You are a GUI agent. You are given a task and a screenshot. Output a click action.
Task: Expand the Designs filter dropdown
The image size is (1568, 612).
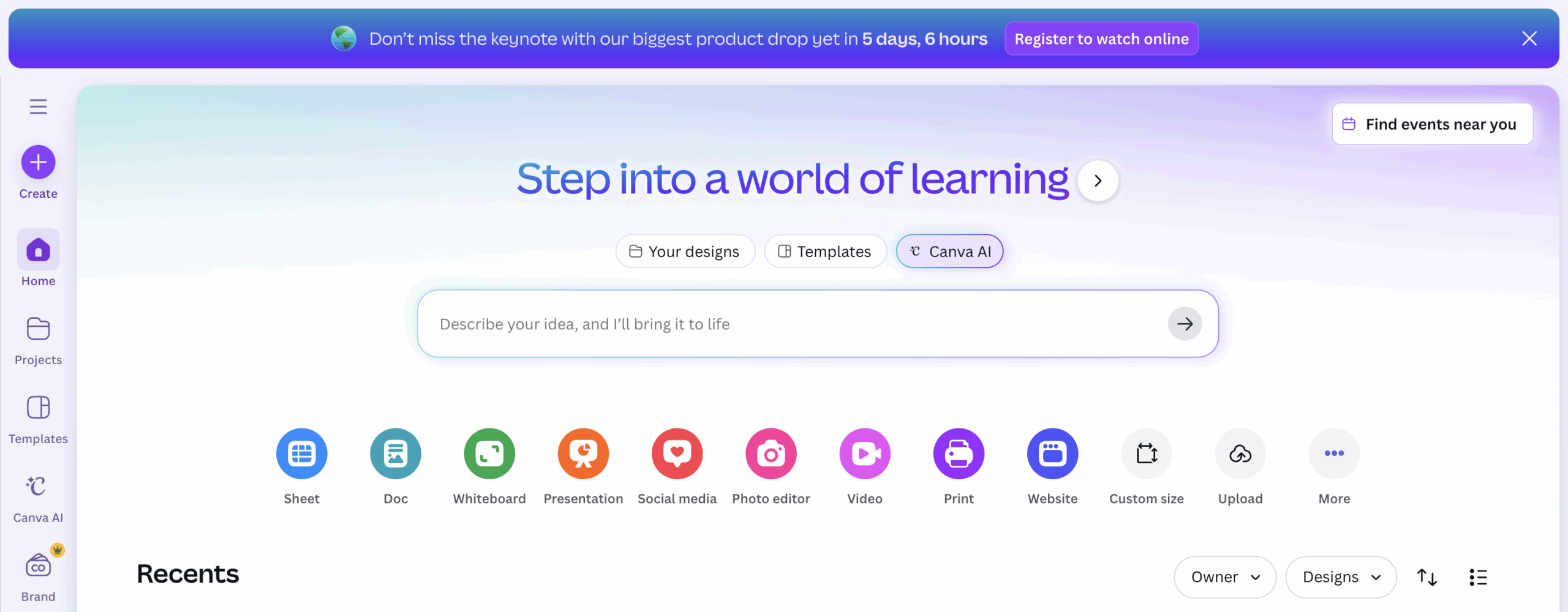(1340, 577)
